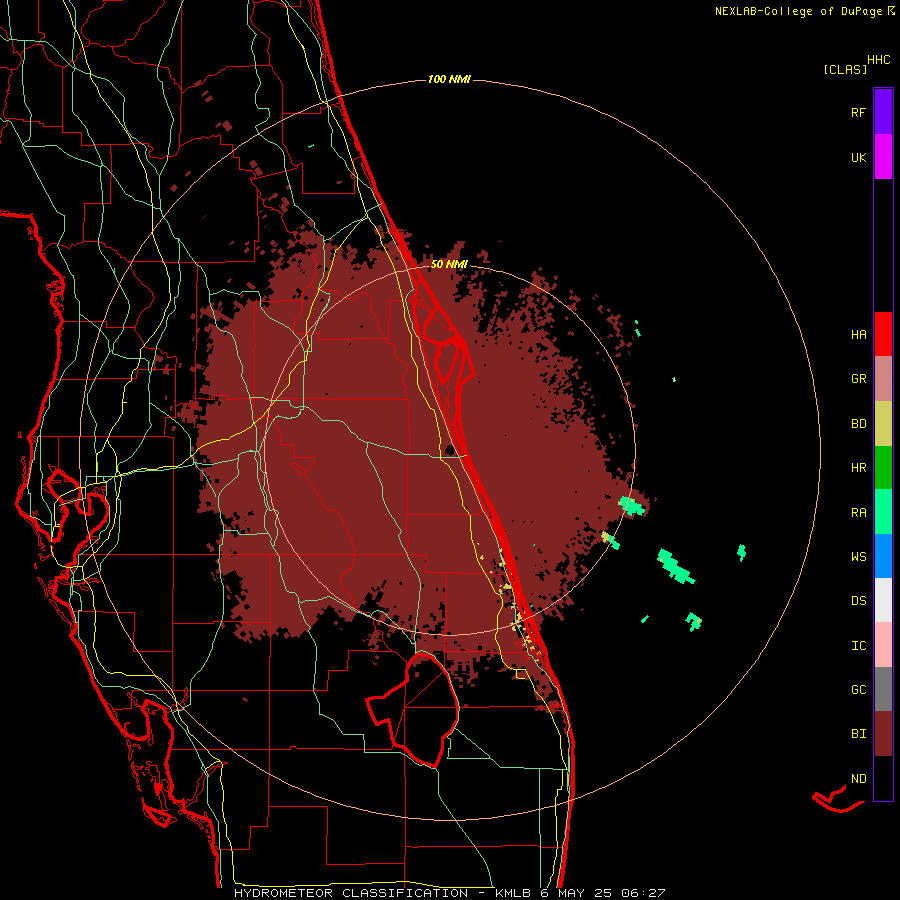
Task: Click the 'GR' legend label
Action: [x=858, y=379]
